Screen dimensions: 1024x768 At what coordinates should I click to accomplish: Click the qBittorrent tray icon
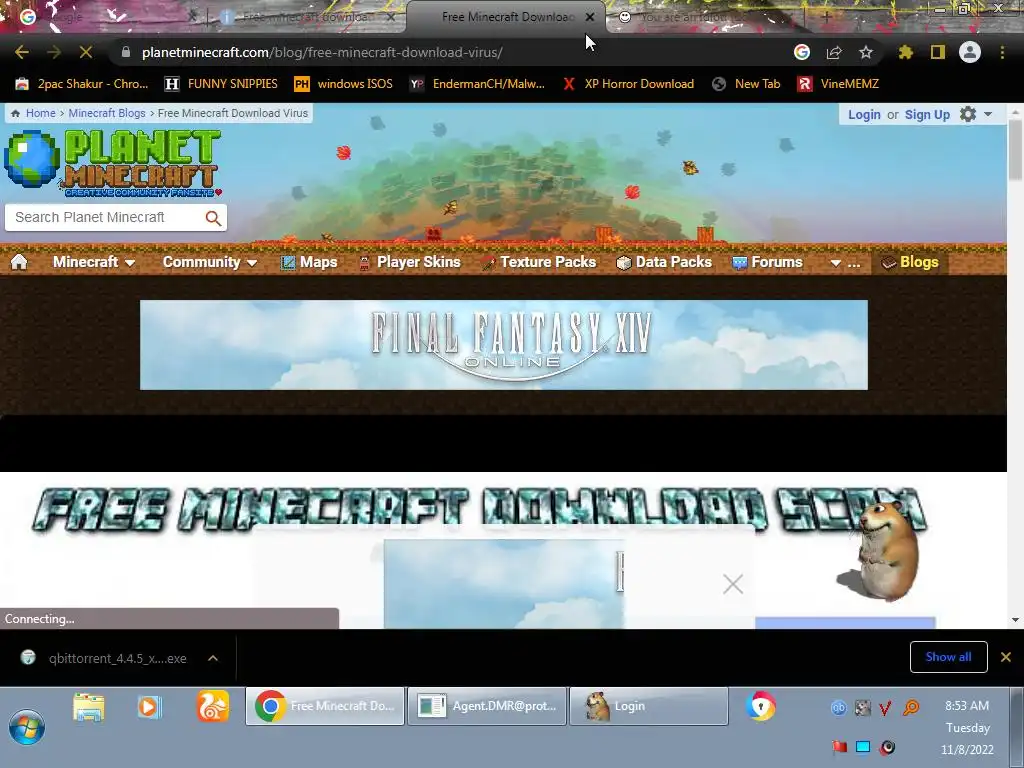point(839,708)
